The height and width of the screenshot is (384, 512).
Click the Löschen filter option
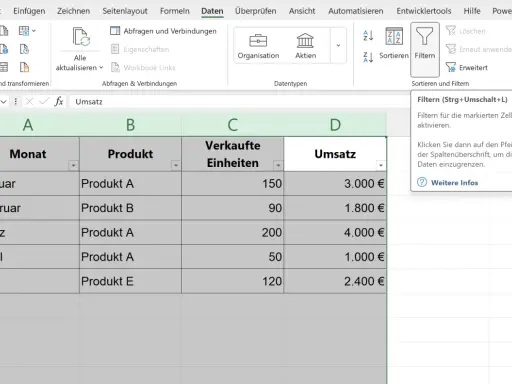click(466, 31)
